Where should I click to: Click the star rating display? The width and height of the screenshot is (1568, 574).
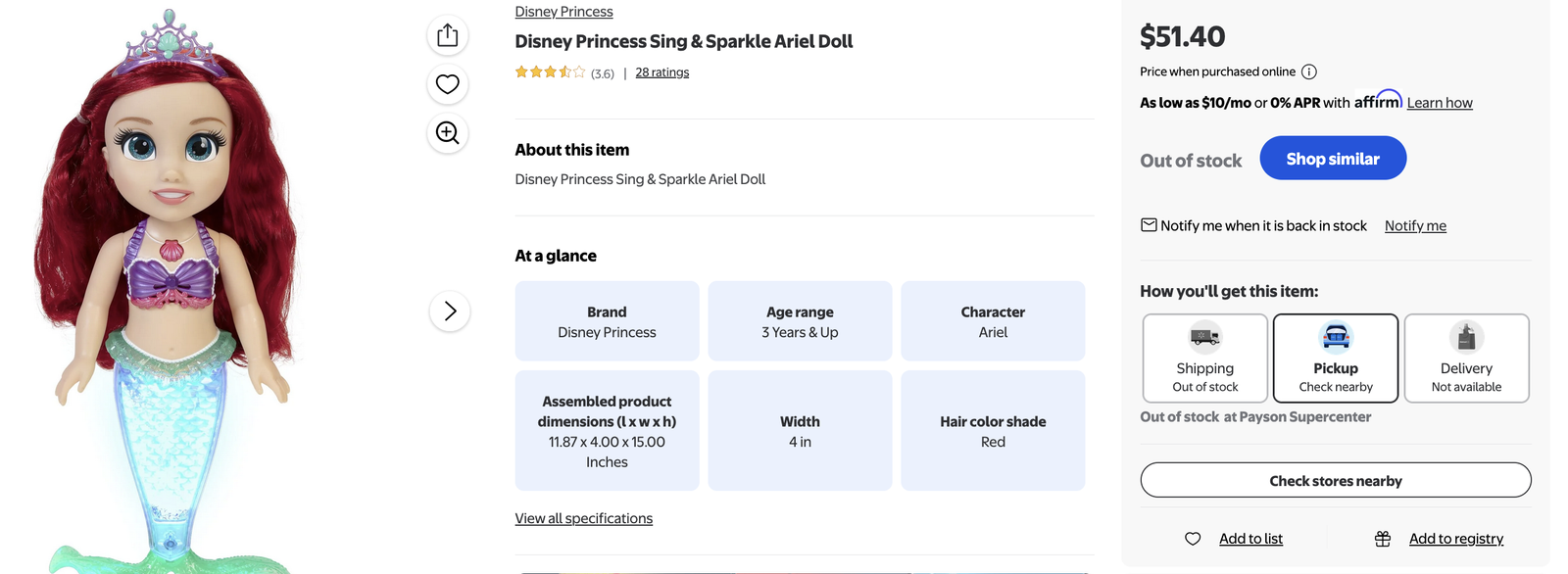pyautogui.click(x=550, y=72)
